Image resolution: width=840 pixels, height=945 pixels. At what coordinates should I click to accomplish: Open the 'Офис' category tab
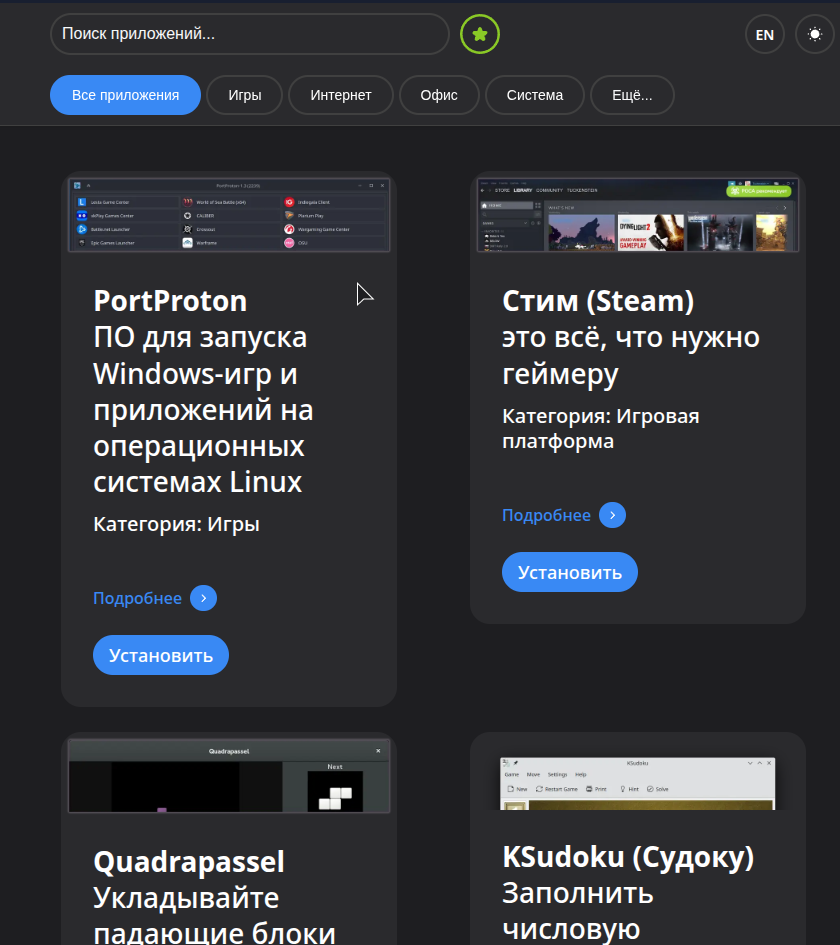[439, 95]
